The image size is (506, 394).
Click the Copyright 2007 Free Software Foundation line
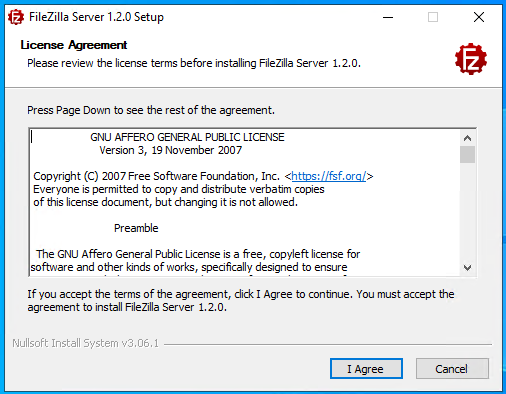click(203, 176)
